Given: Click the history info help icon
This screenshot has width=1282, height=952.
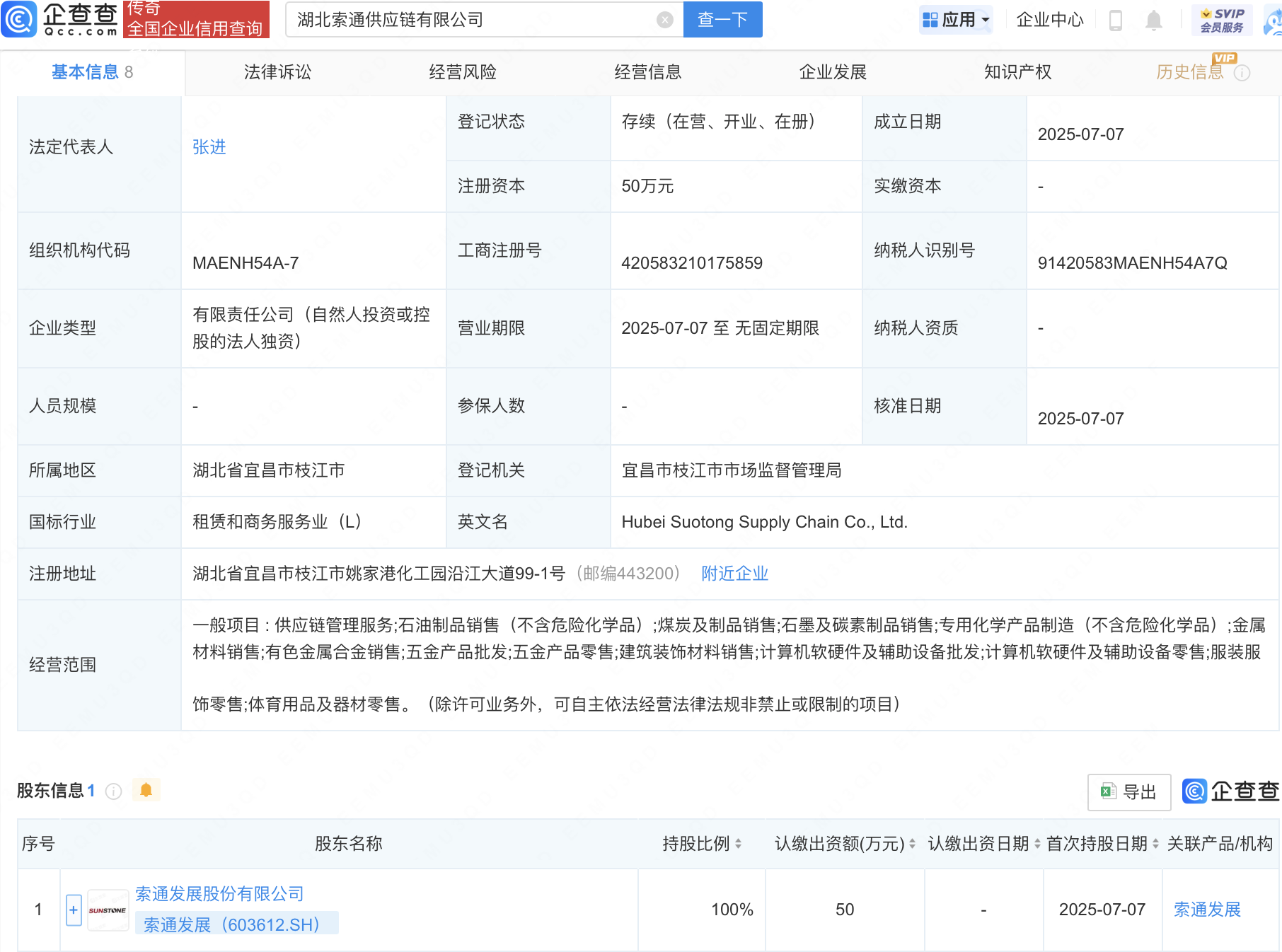Looking at the screenshot, I should [1242, 73].
